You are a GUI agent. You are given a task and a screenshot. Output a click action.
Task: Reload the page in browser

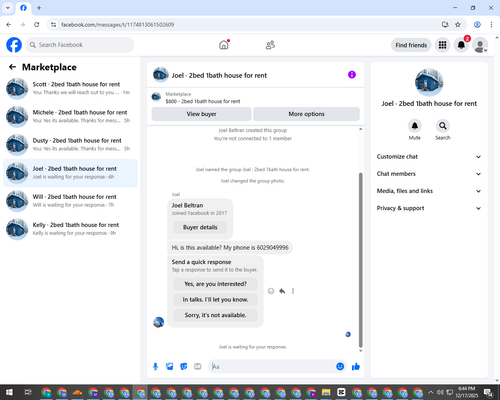tap(37, 25)
